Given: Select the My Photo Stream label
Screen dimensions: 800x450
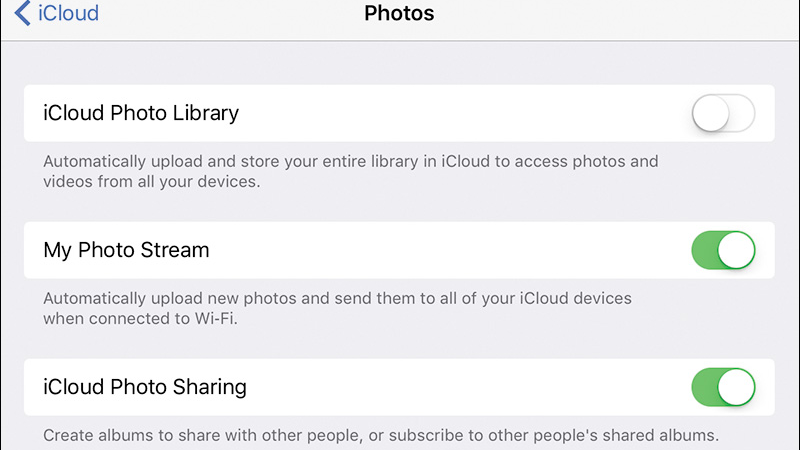Looking at the screenshot, I should click(x=126, y=250).
